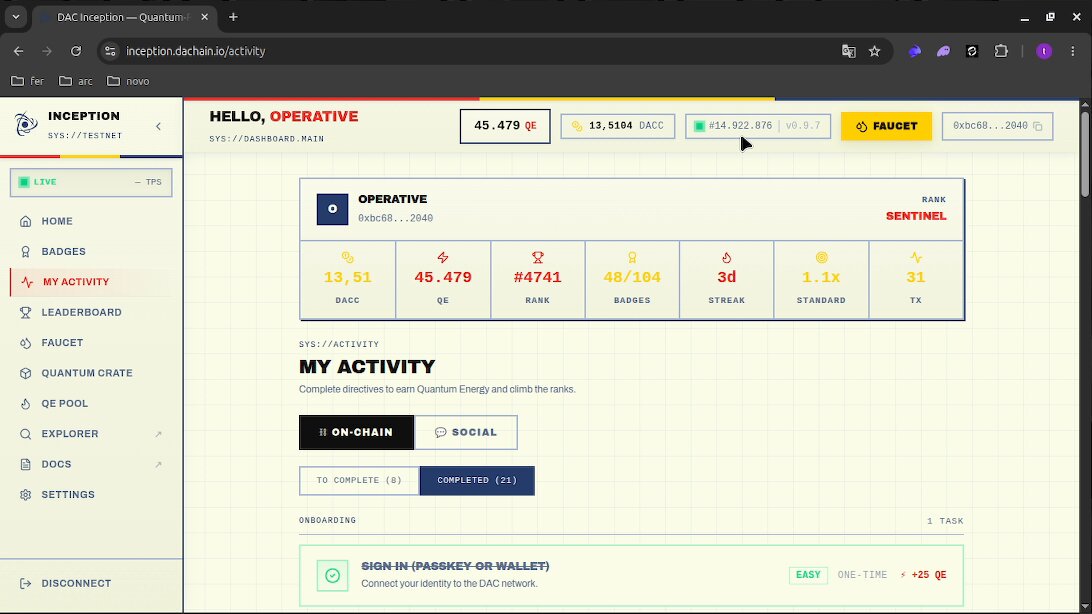Click the TX pulse stat icon
This screenshot has width=1092, height=614.
click(x=916, y=258)
